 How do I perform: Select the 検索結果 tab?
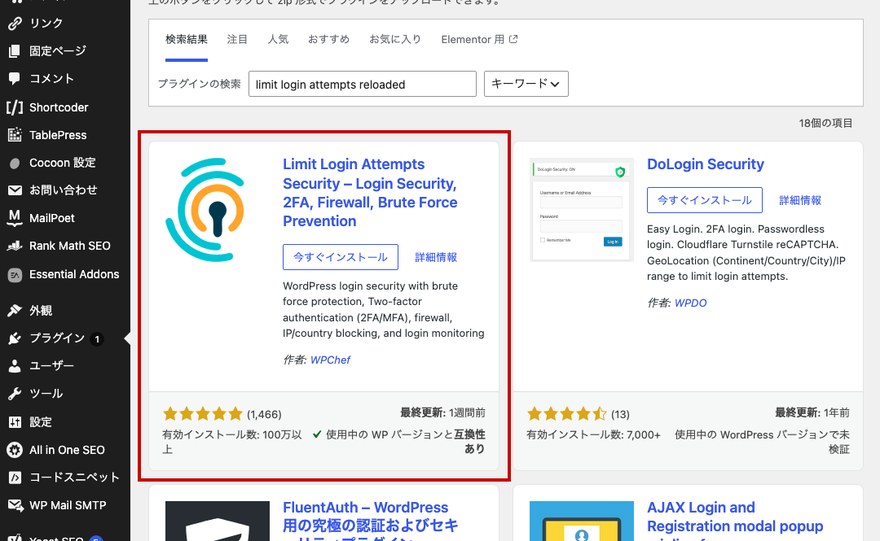[186, 39]
